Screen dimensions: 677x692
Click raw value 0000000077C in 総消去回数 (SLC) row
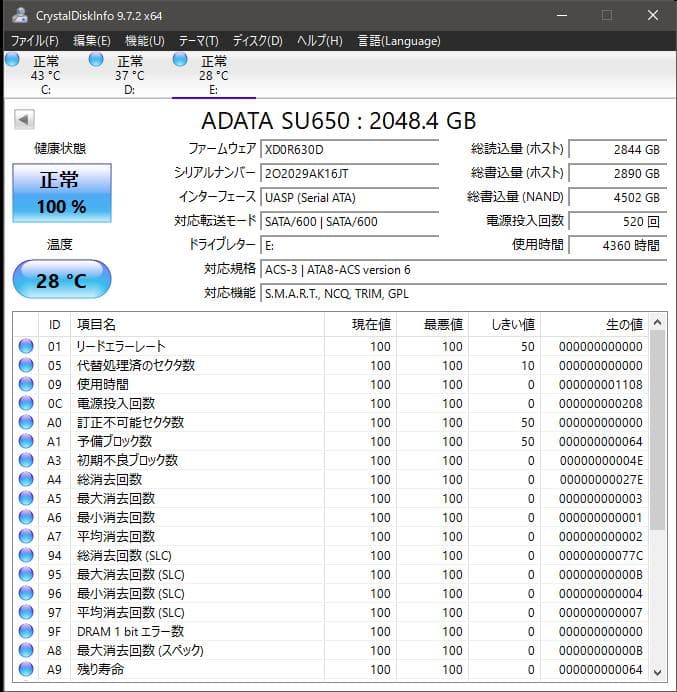[x=600, y=555]
